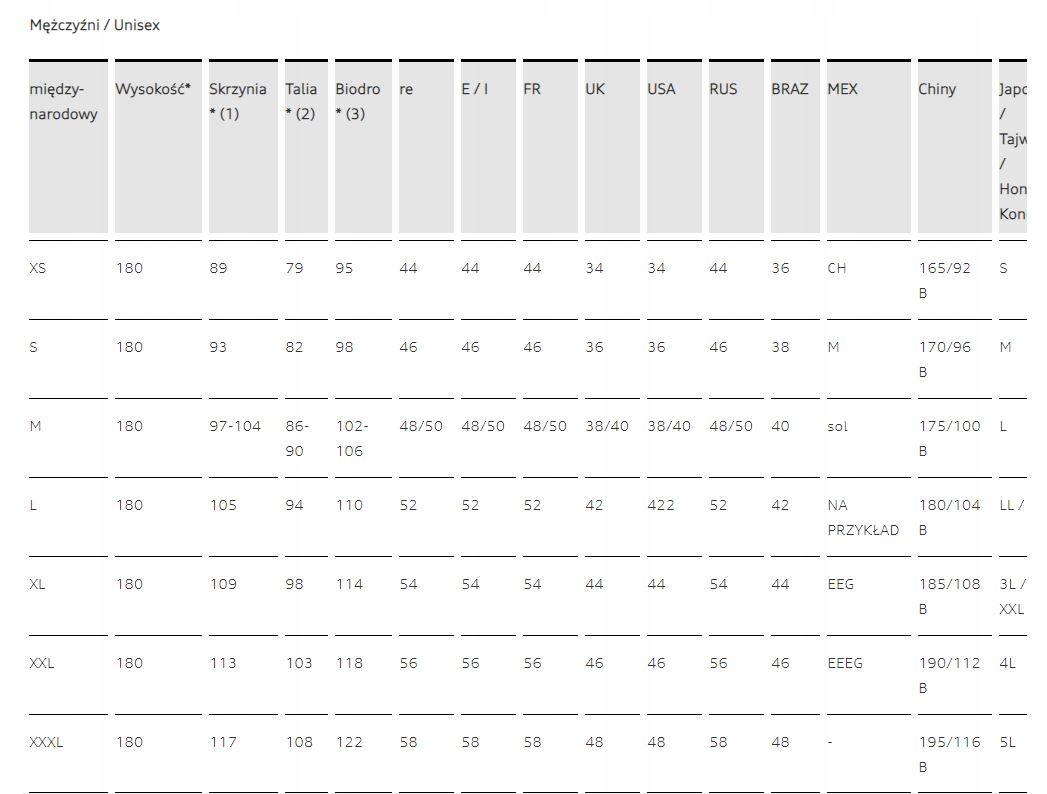The height and width of the screenshot is (794, 1047).
Task: Click the 'Mężczyźni / Unisex' heading
Action: tap(95, 25)
